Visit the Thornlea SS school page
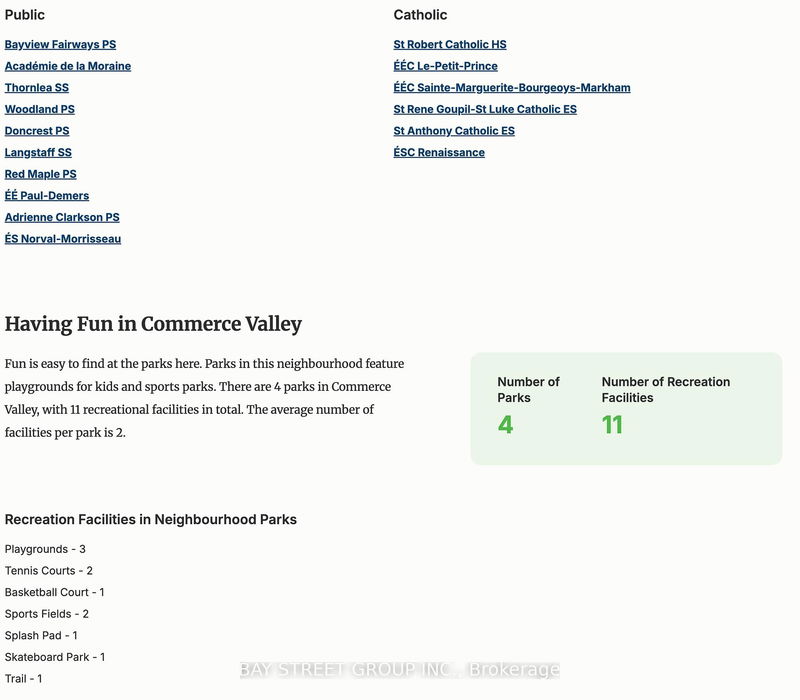This screenshot has width=800, height=700. click(37, 88)
